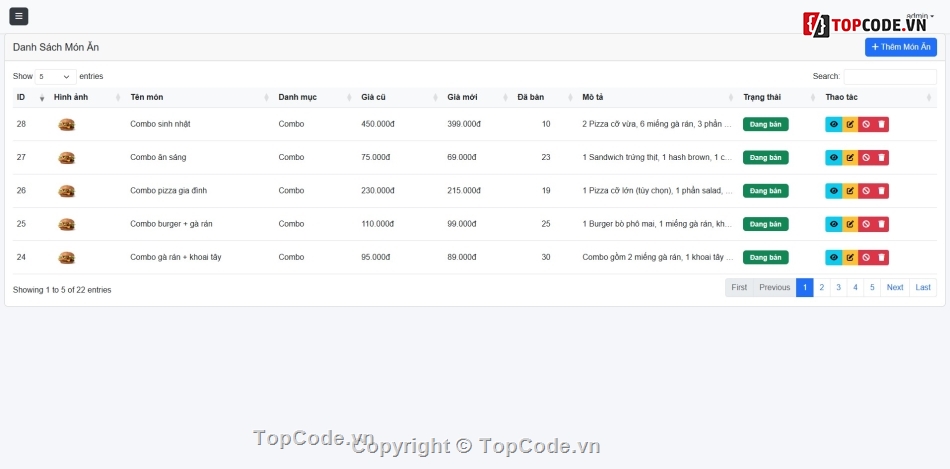View details of Combo gà rán + khoai tây
Viewport: 950px width, 469px height.
coord(834,258)
